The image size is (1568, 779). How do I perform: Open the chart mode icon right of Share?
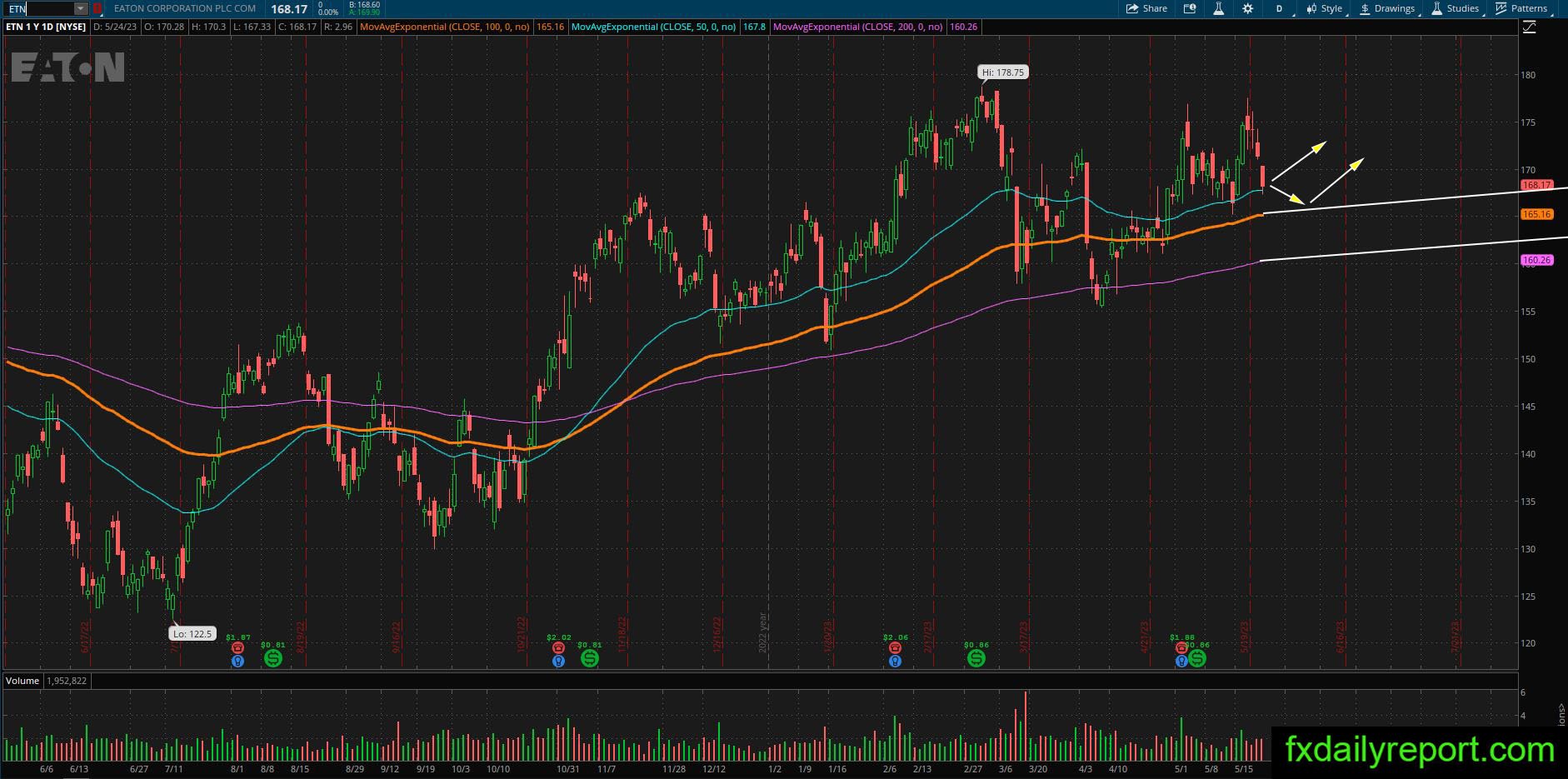click(x=1190, y=8)
